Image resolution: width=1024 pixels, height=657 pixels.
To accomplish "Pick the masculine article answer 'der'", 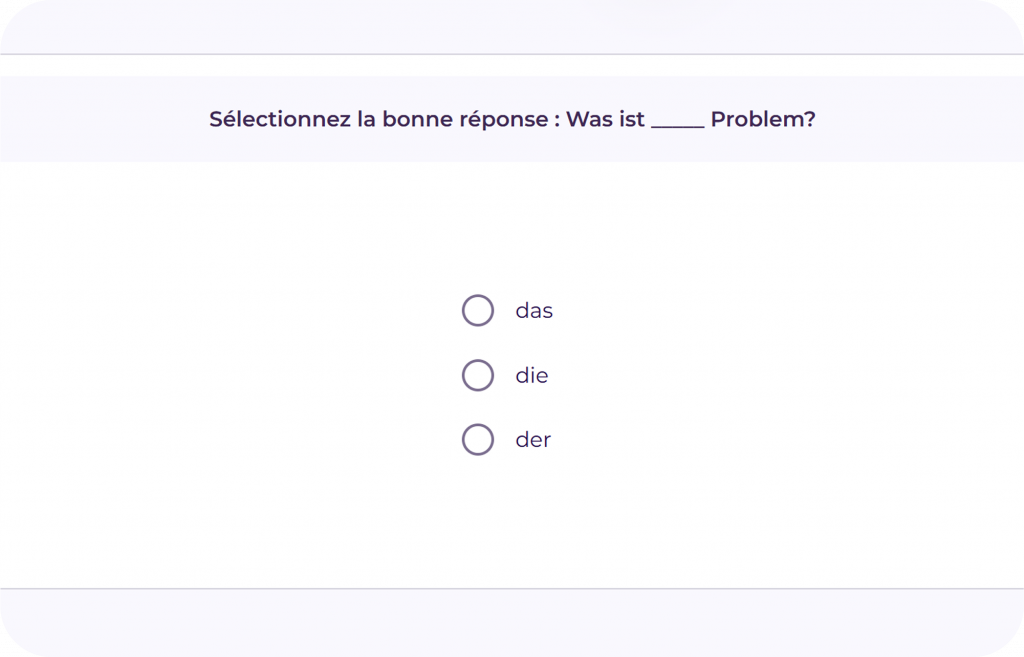I will point(478,439).
